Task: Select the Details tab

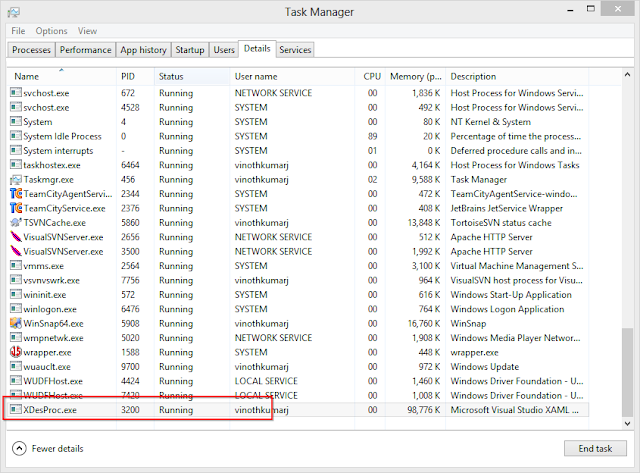Action: tap(257, 49)
